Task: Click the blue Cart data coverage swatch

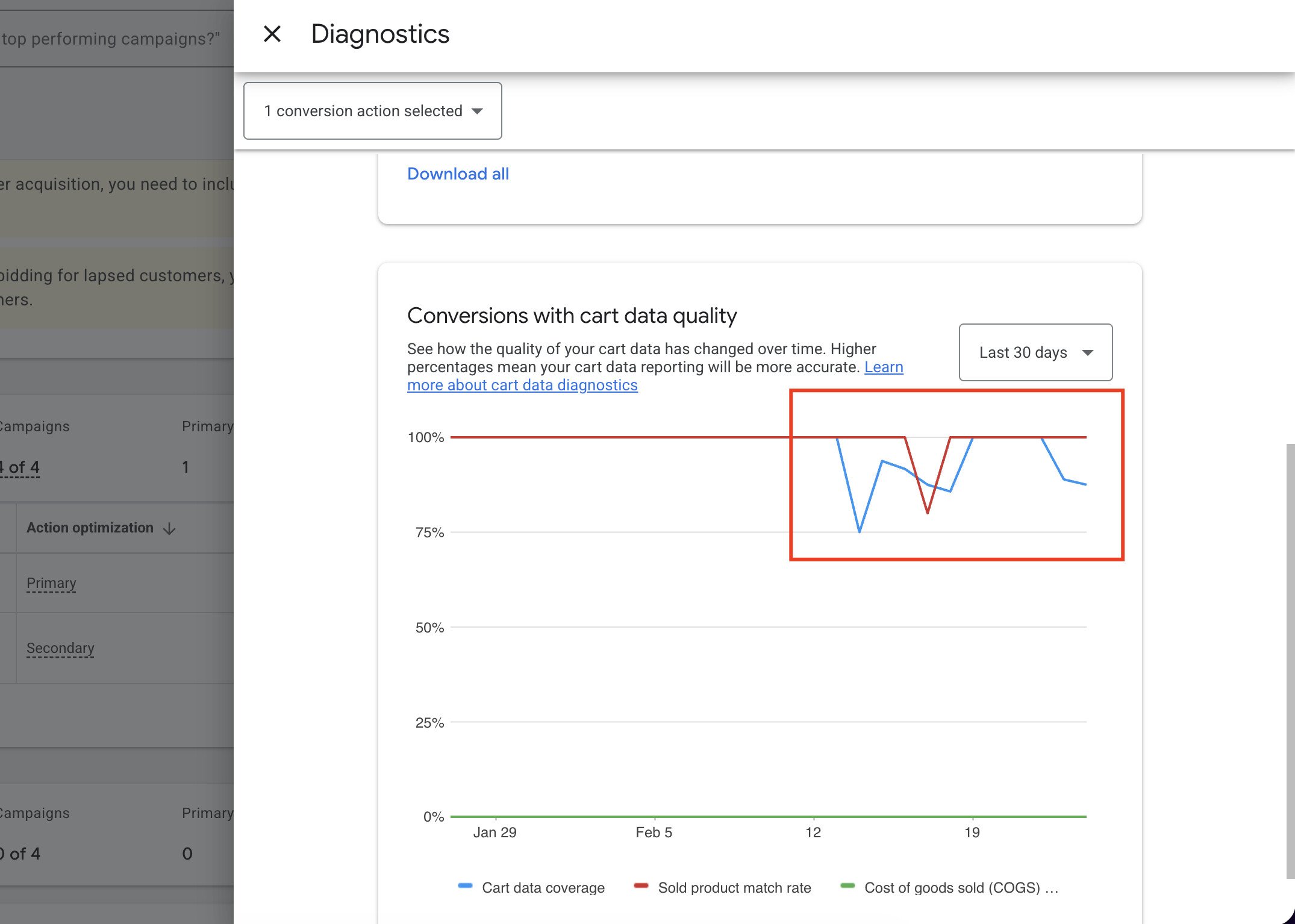Action: click(465, 885)
